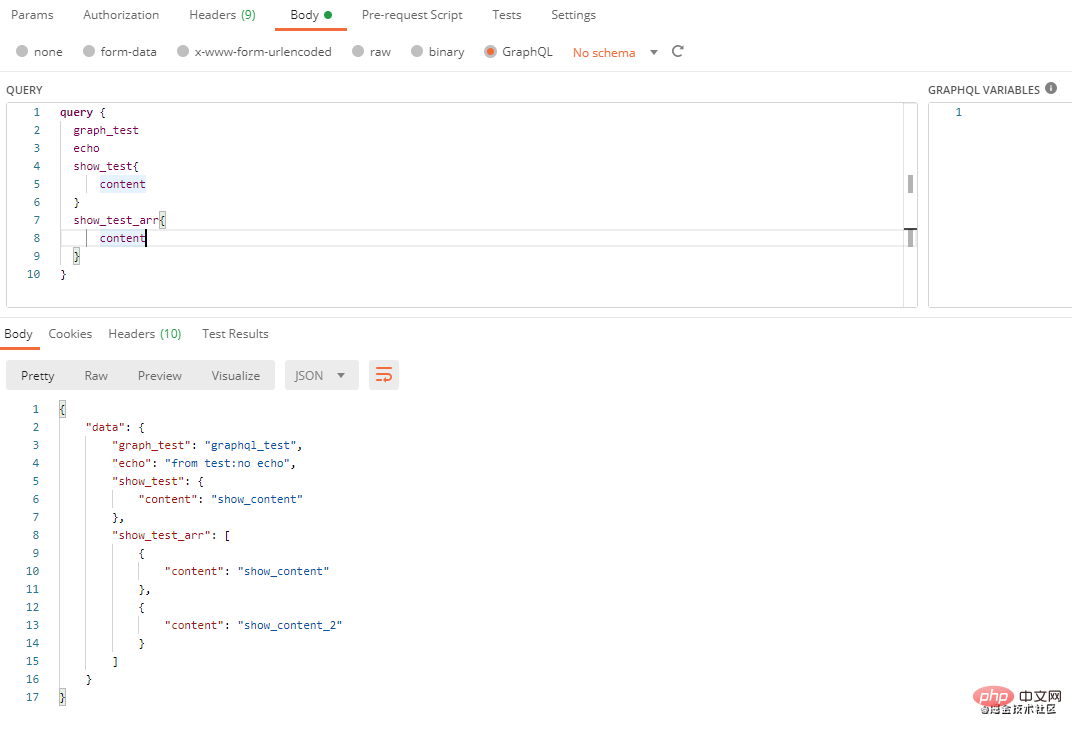Refresh the GraphQL schema

coord(678,51)
